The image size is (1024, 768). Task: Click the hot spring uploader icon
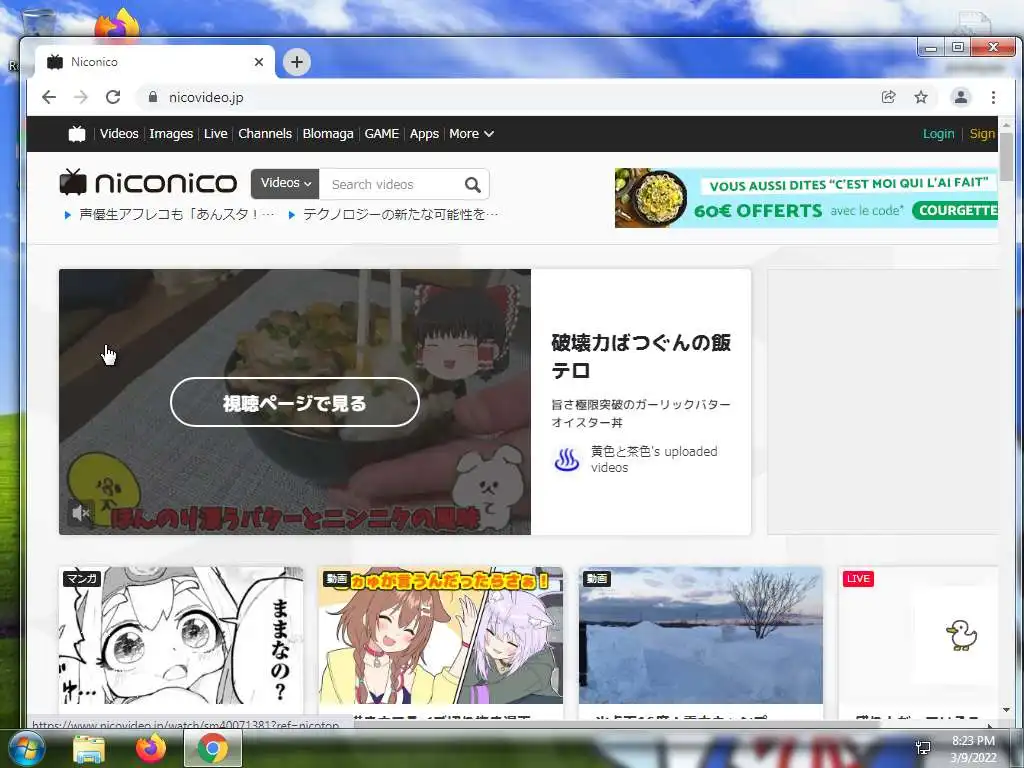[x=567, y=460]
